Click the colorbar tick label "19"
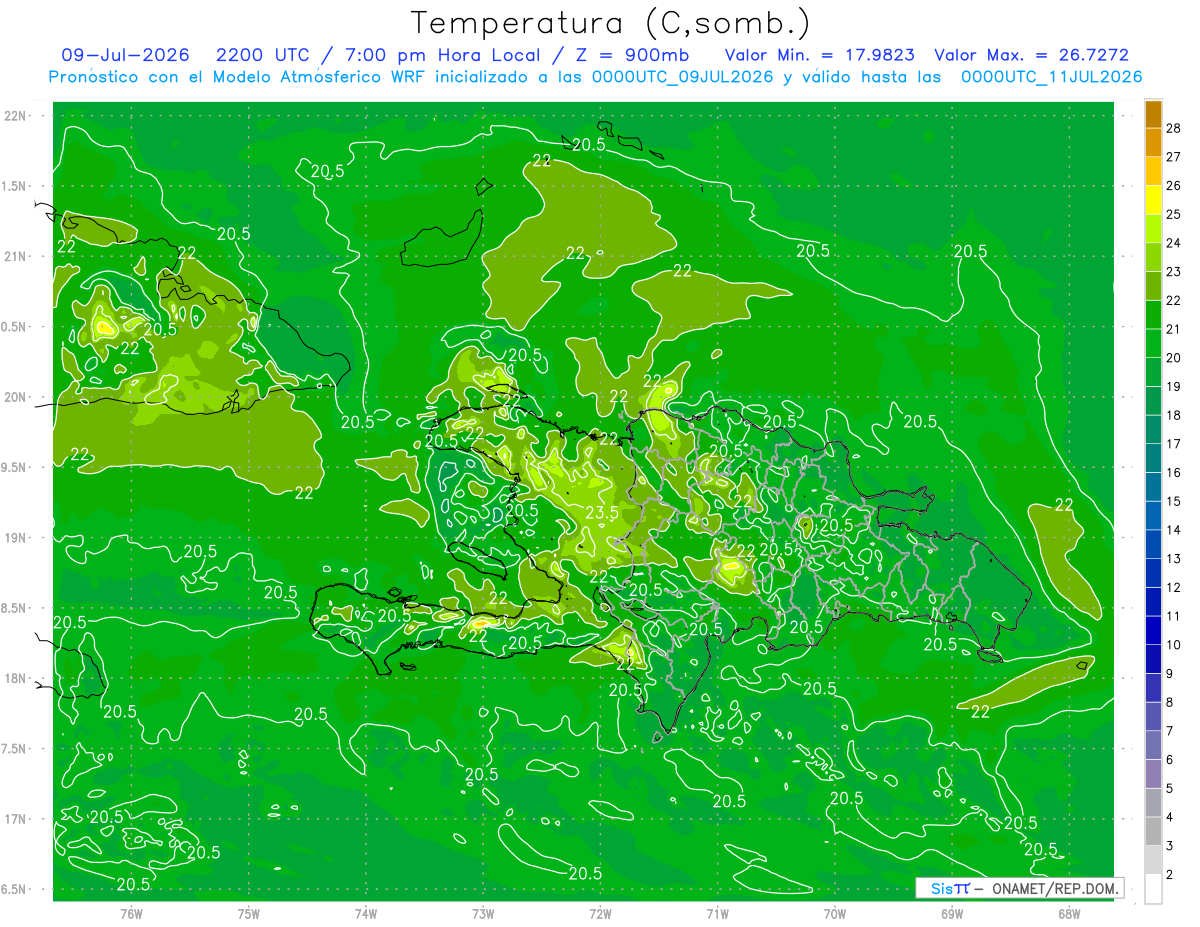 (x=1174, y=386)
